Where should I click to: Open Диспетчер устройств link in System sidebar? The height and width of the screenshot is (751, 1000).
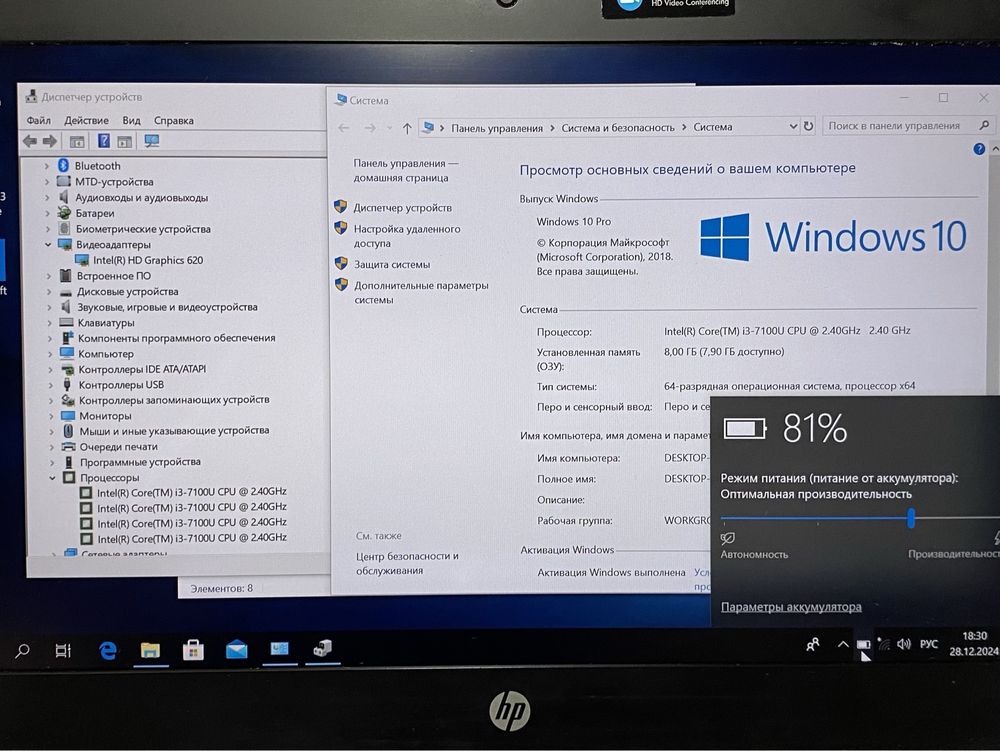coord(402,208)
